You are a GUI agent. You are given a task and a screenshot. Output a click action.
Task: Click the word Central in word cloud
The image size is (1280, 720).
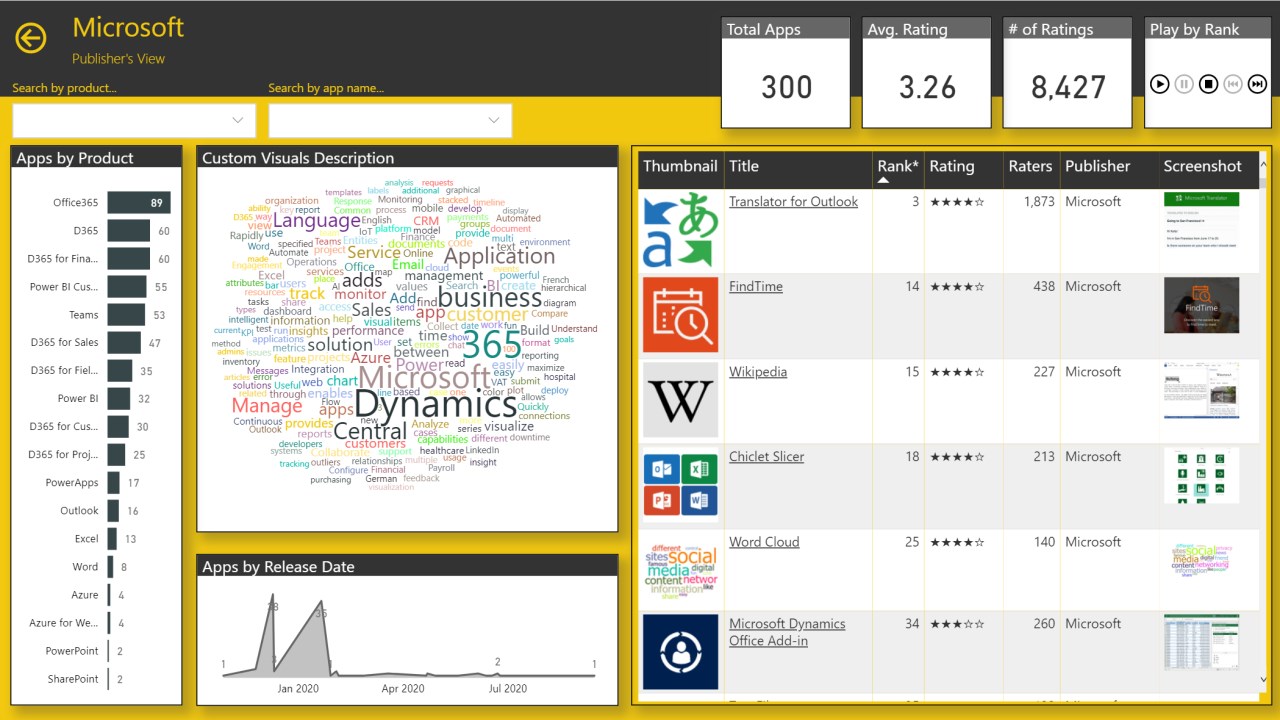coord(370,432)
